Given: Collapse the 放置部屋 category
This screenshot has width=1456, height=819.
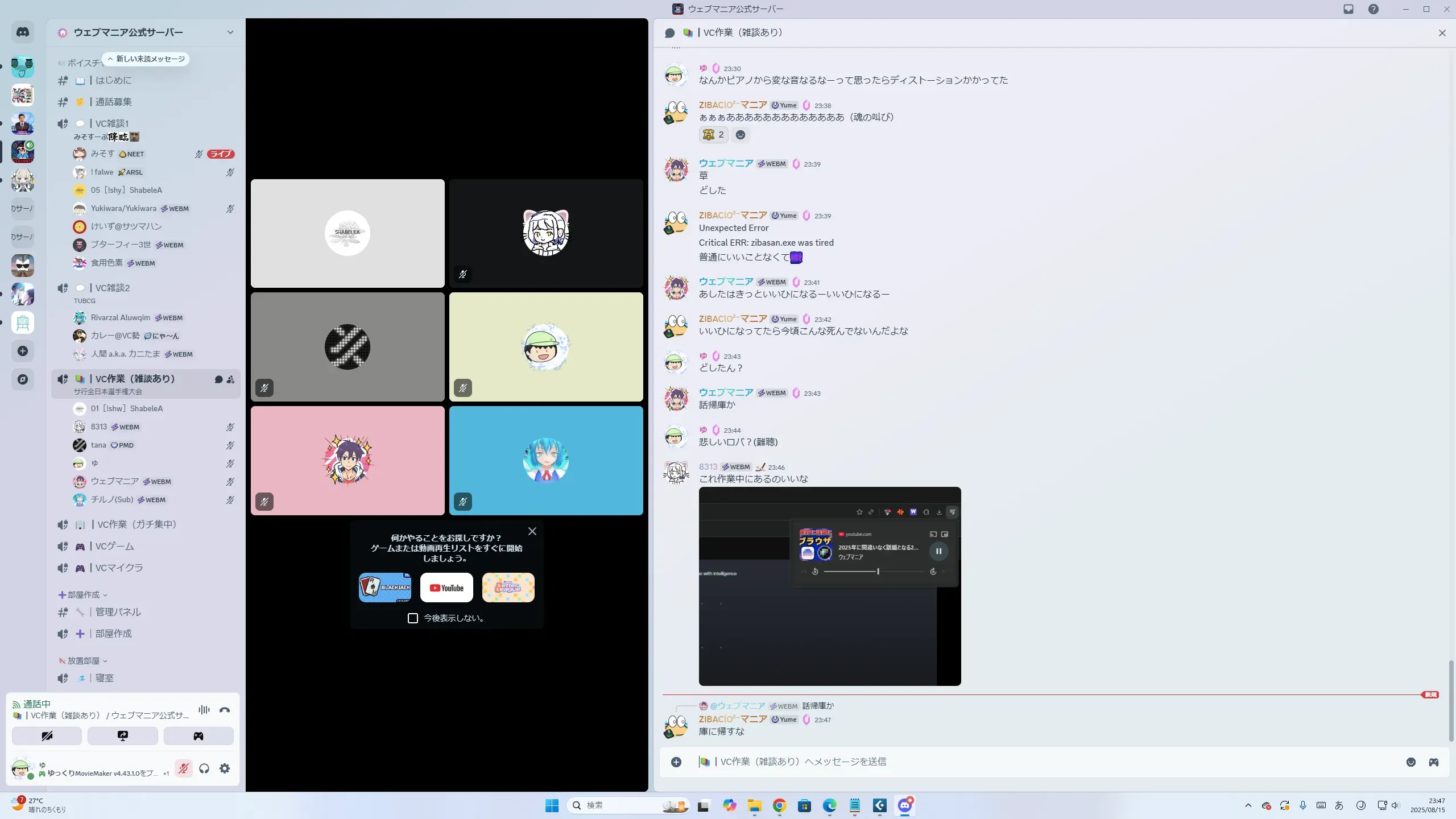Looking at the screenshot, I should click(84, 661).
